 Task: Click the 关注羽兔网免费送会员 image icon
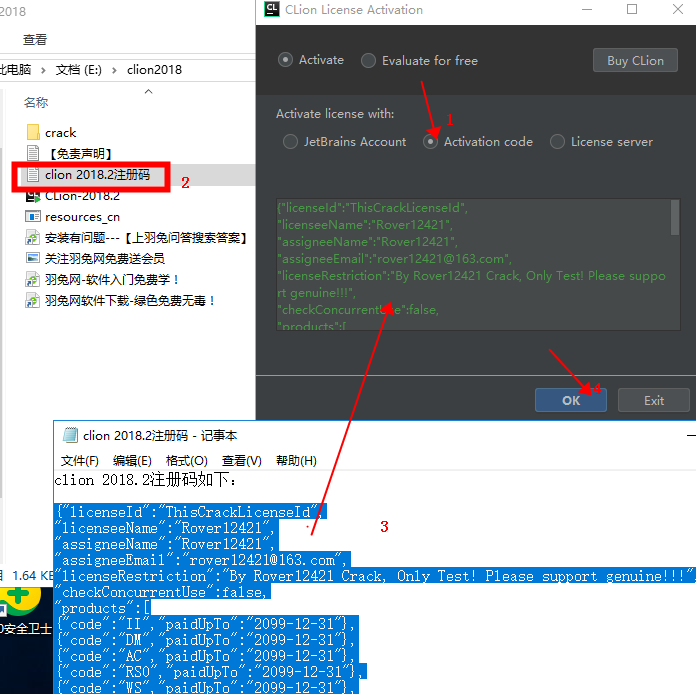point(33,258)
